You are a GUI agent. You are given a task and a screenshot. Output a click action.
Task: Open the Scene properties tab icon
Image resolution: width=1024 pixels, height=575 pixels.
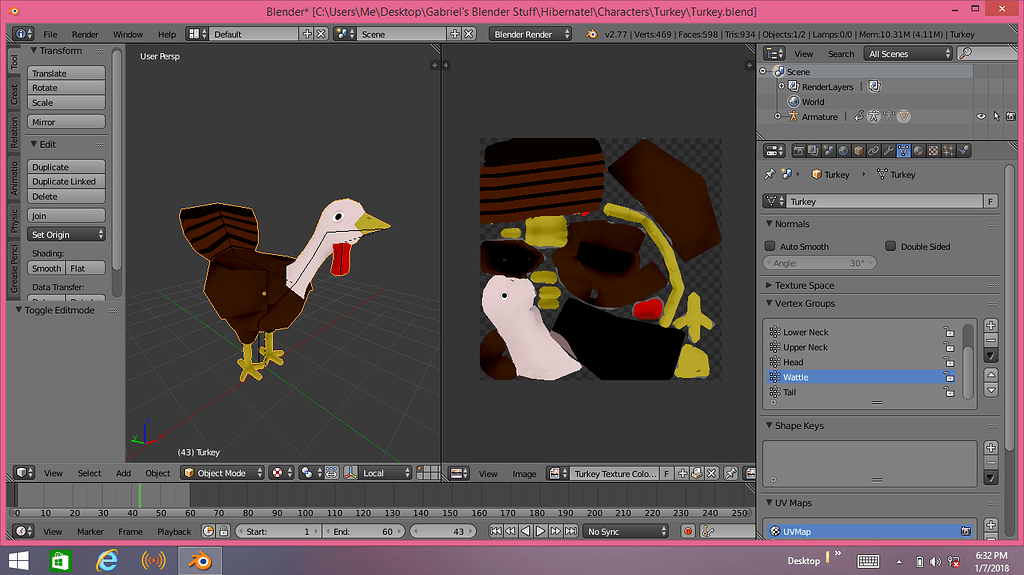click(x=828, y=151)
